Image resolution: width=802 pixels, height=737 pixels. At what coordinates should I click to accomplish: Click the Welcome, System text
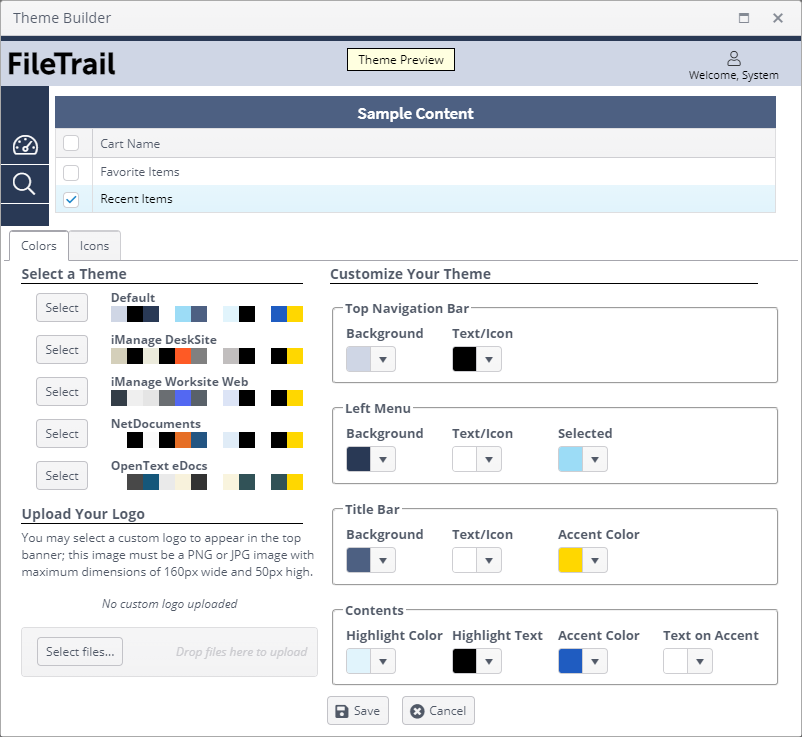pyautogui.click(x=733, y=75)
